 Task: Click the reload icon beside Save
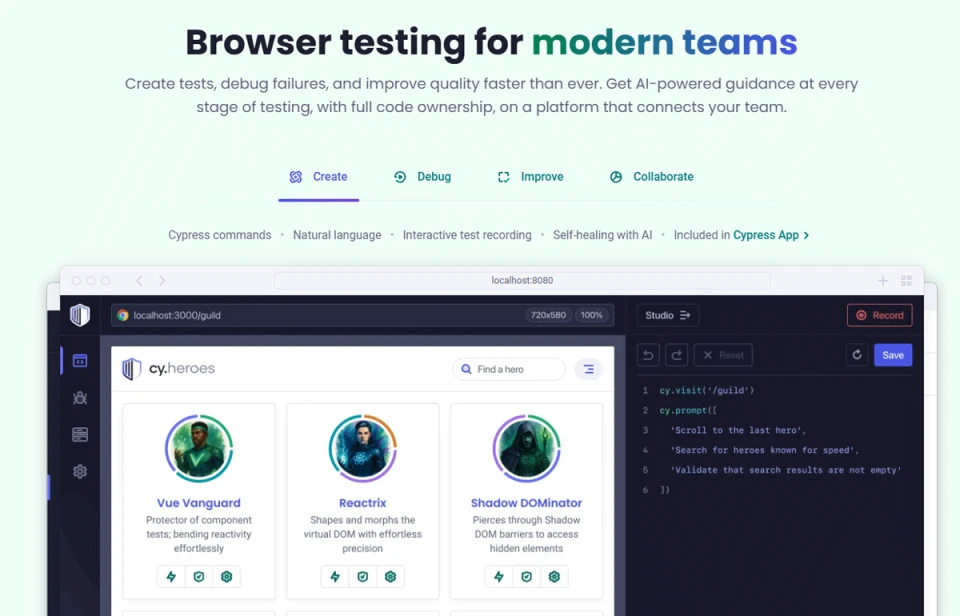tap(856, 355)
